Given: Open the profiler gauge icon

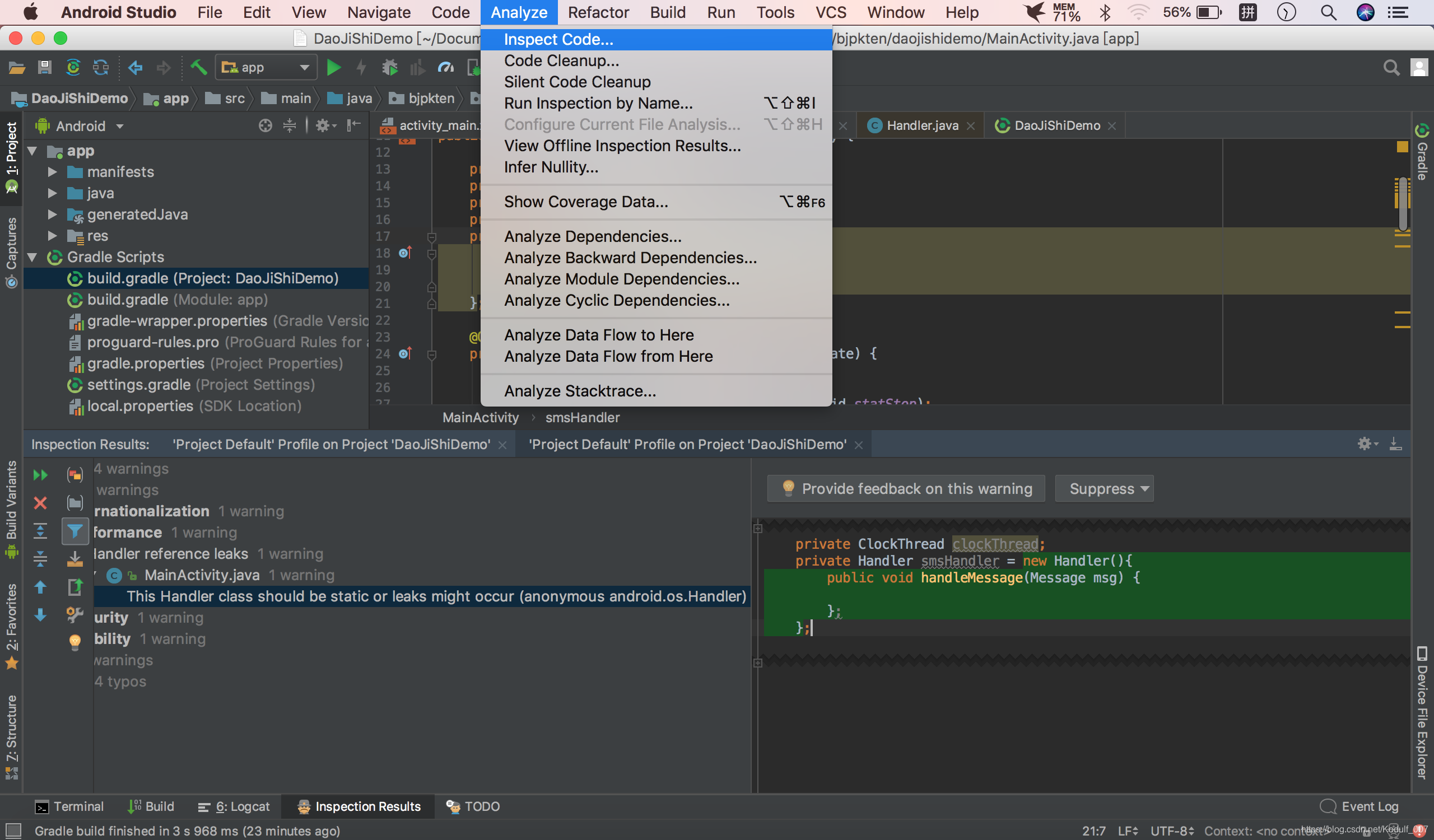Looking at the screenshot, I should (445, 68).
